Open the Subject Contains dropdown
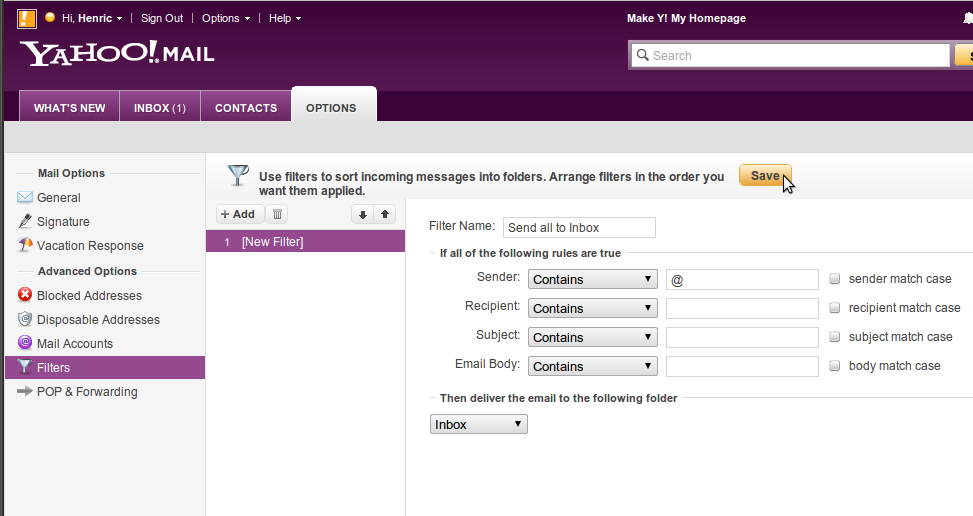This screenshot has width=973, height=516. tap(593, 337)
